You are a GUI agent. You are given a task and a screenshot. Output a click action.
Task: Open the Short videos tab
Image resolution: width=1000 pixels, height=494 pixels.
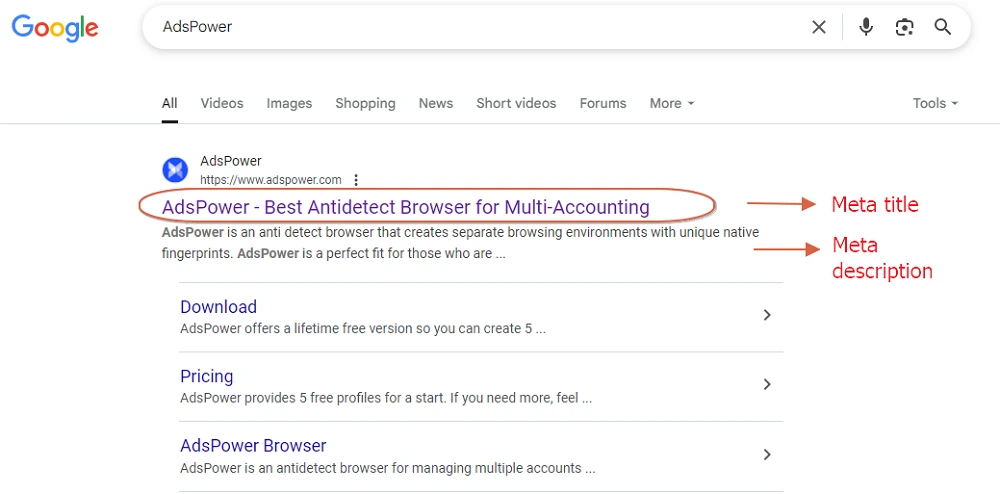click(516, 103)
